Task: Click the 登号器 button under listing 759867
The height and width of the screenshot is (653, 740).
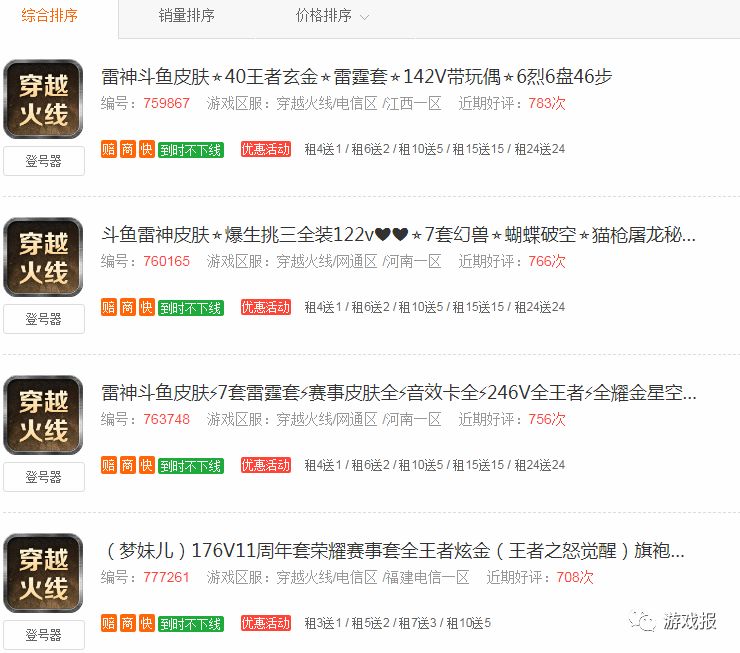Action: [44, 161]
